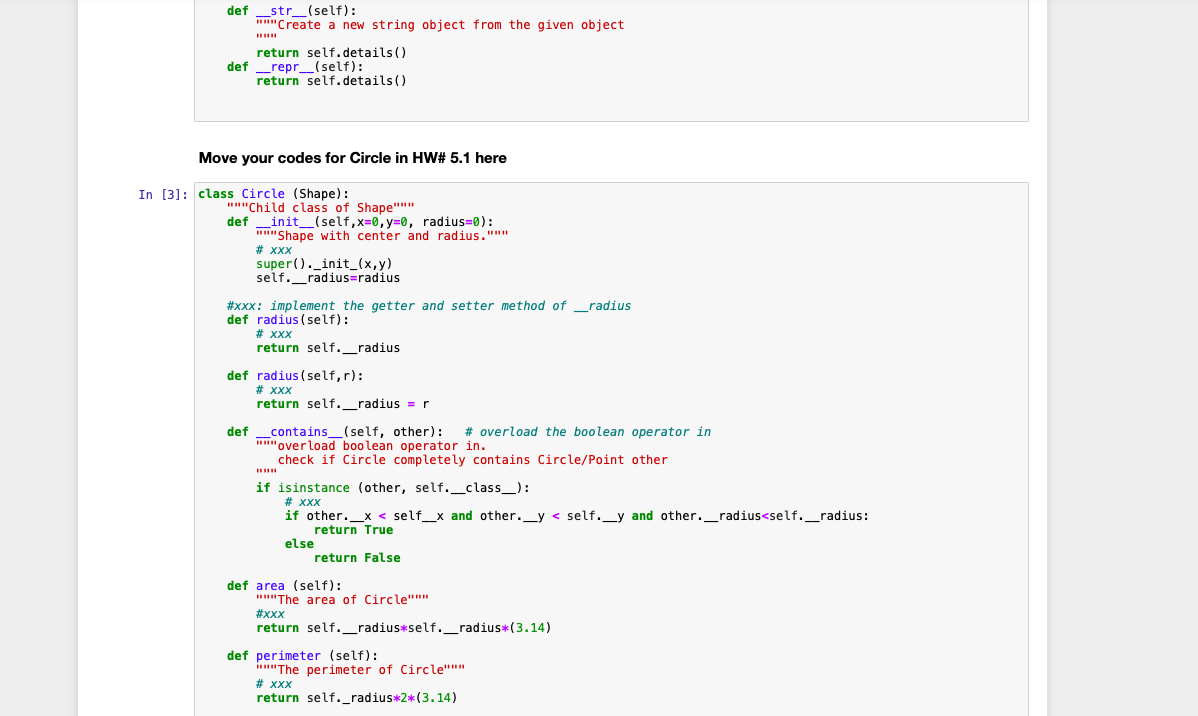Click the else keyword in __contains__
The width and height of the screenshot is (1198, 716).
coord(298,543)
